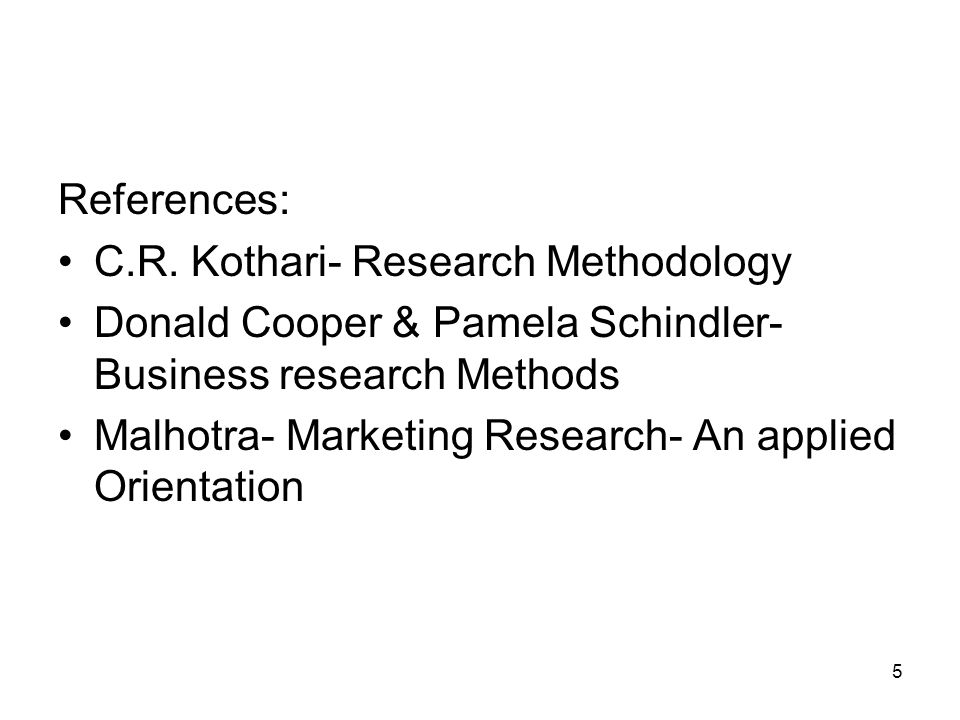Click the word Methods in second reference
The height and width of the screenshot is (720, 960).
coord(538,374)
